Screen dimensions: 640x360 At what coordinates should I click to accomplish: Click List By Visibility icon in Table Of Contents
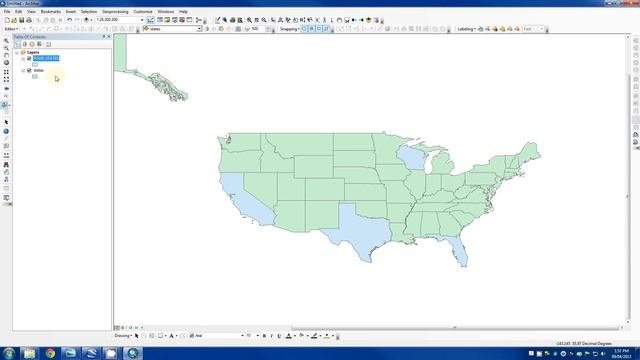click(x=32, y=44)
